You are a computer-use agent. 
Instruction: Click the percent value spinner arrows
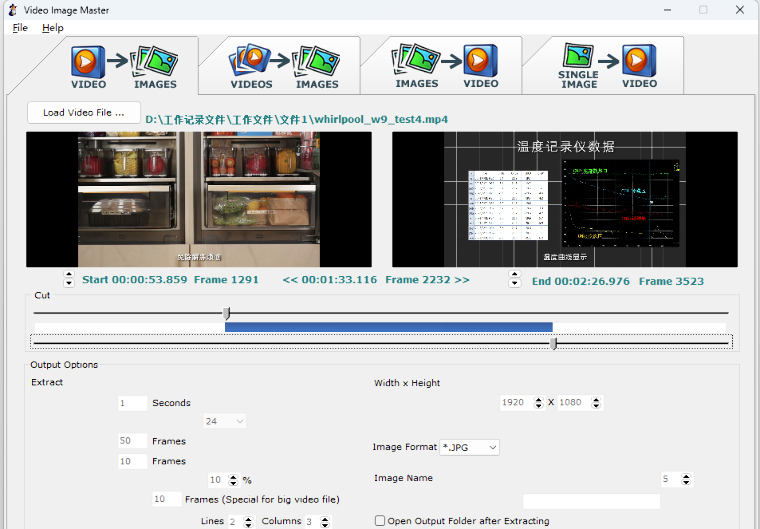pyautogui.click(x=233, y=480)
